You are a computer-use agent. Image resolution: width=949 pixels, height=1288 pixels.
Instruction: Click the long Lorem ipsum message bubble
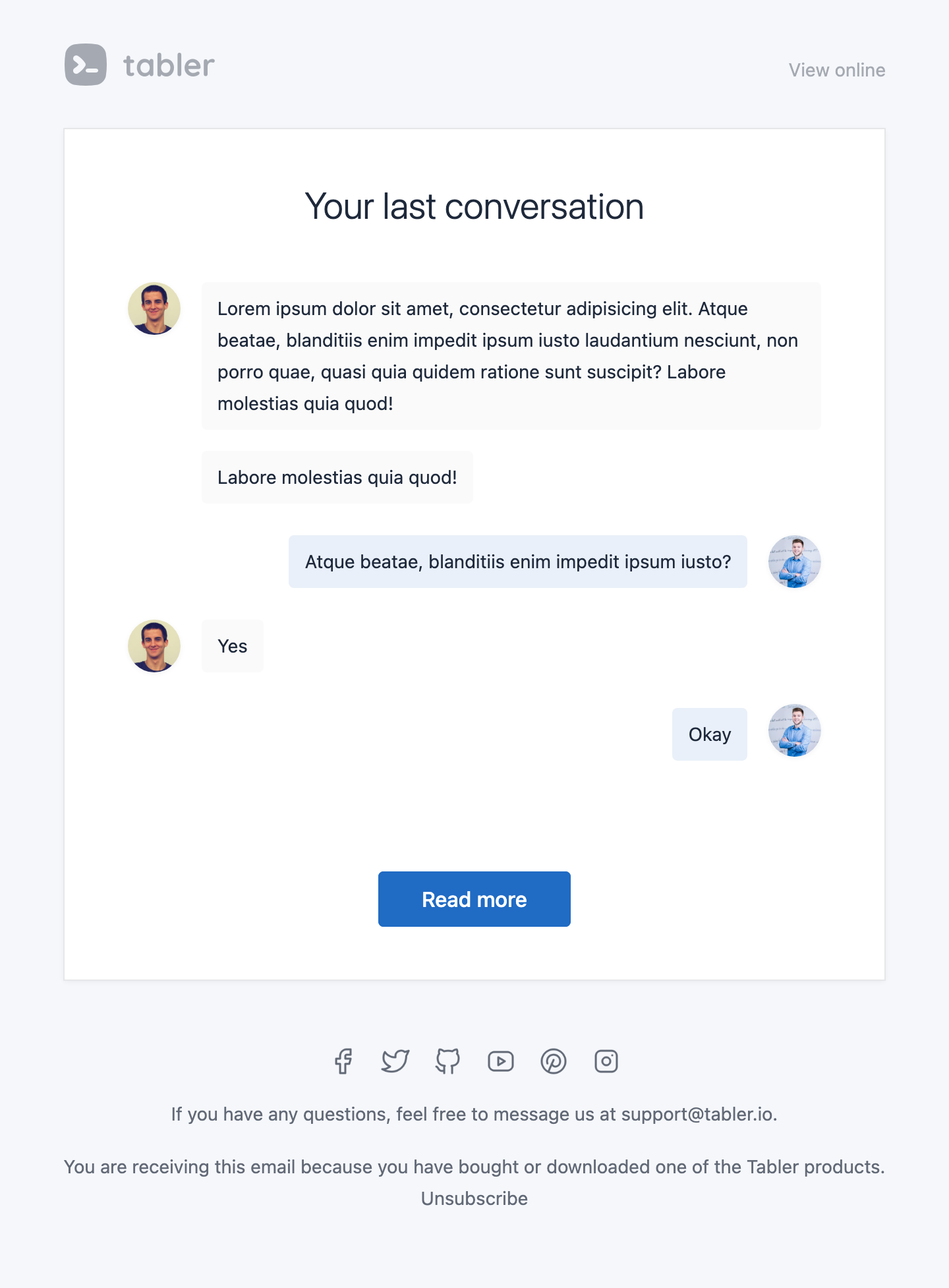[x=511, y=356]
